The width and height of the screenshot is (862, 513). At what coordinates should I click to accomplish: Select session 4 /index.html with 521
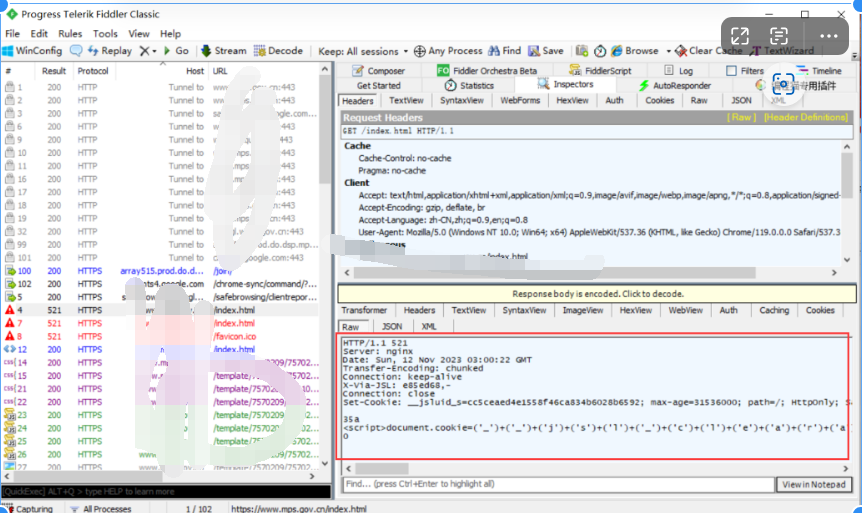coord(160,310)
